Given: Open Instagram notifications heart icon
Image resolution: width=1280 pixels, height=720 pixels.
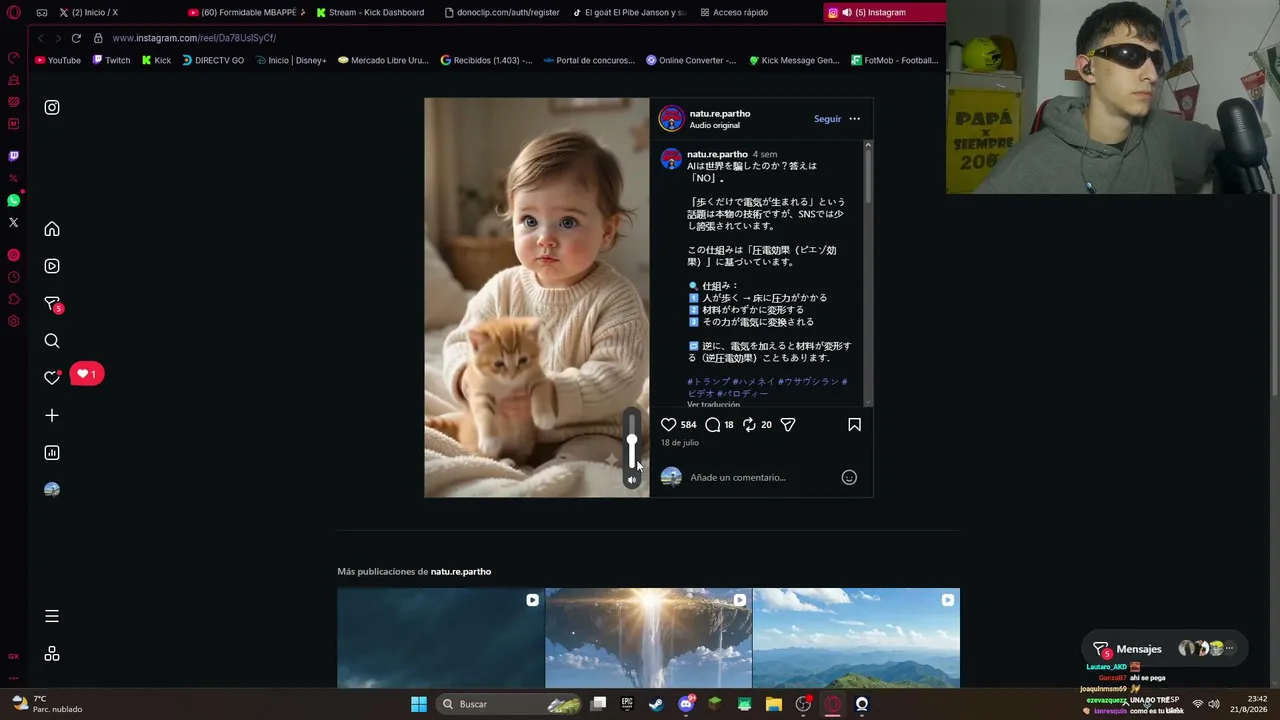Looking at the screenshot, I should (52, 377).
